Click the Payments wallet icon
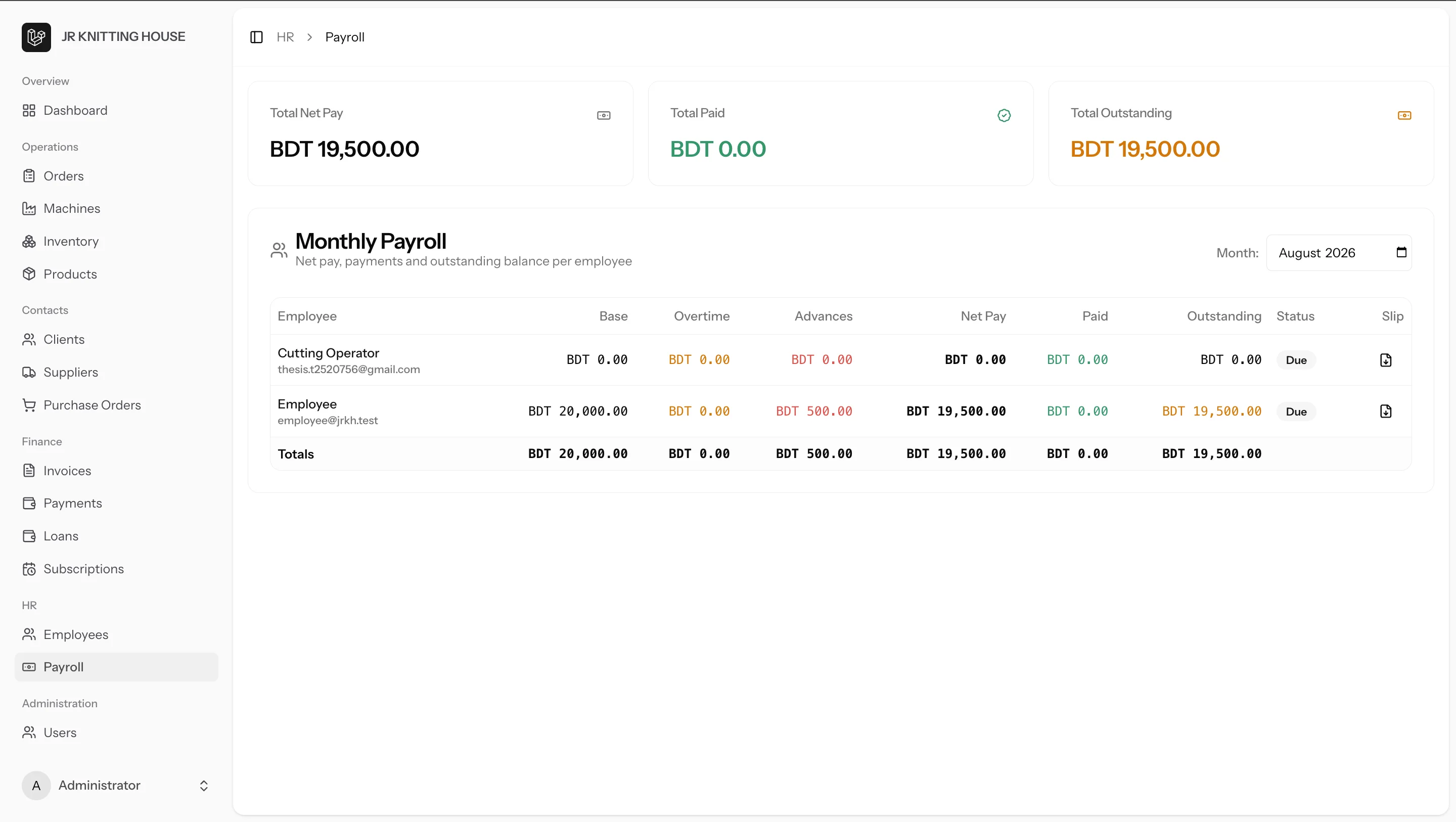Image resolution: width=1456 pixels, height=822 pixels. [29, 503]
